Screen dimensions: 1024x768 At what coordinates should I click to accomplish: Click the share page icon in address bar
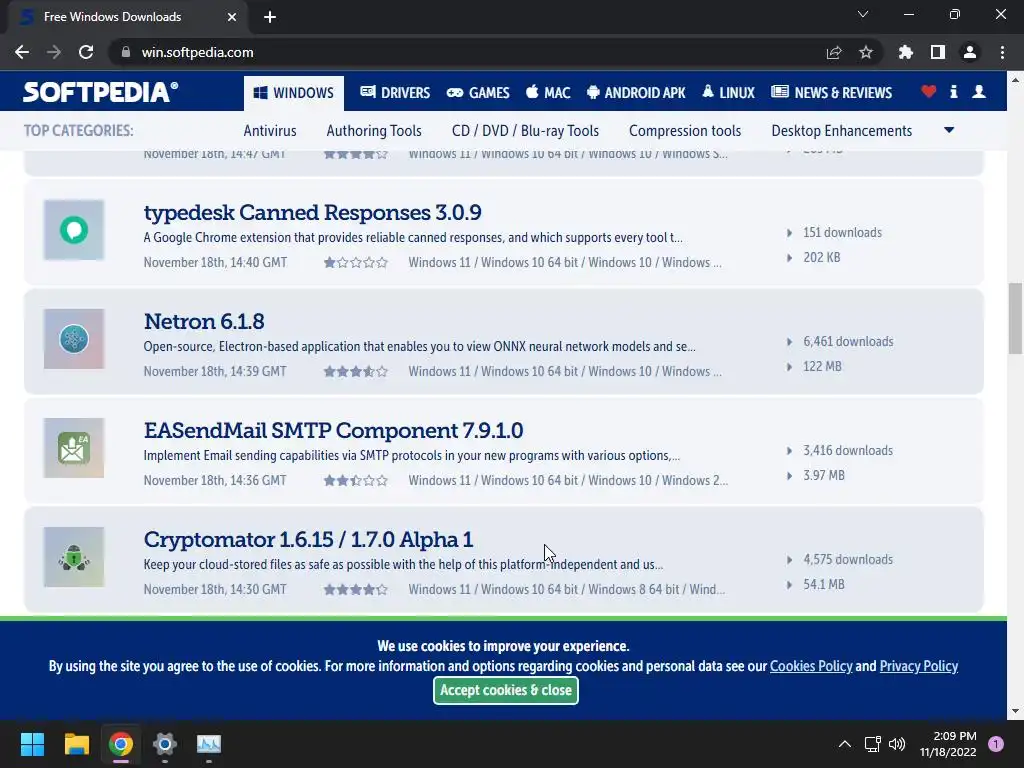[x=833, y=52]
